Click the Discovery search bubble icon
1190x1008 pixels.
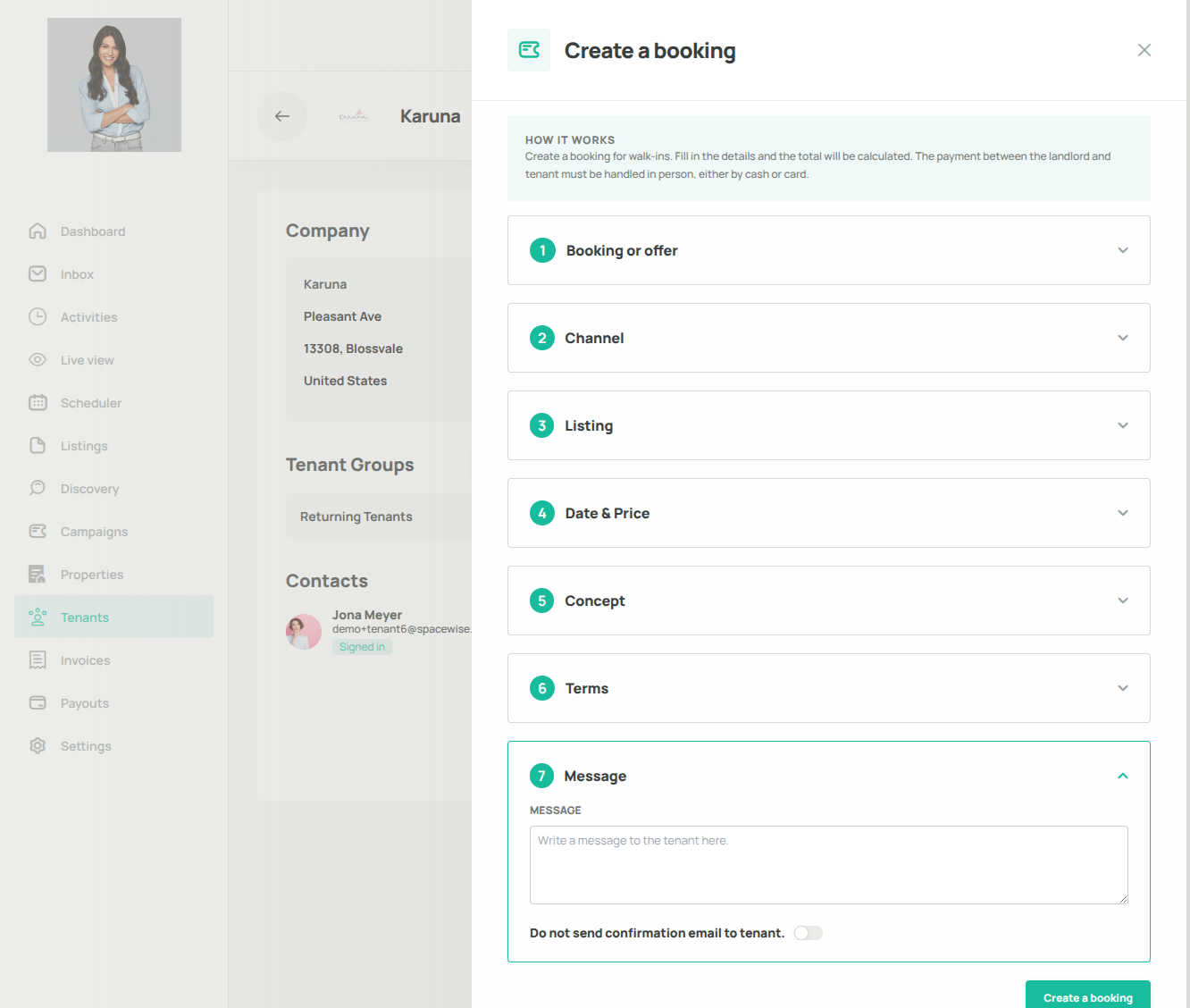point(38,489)
